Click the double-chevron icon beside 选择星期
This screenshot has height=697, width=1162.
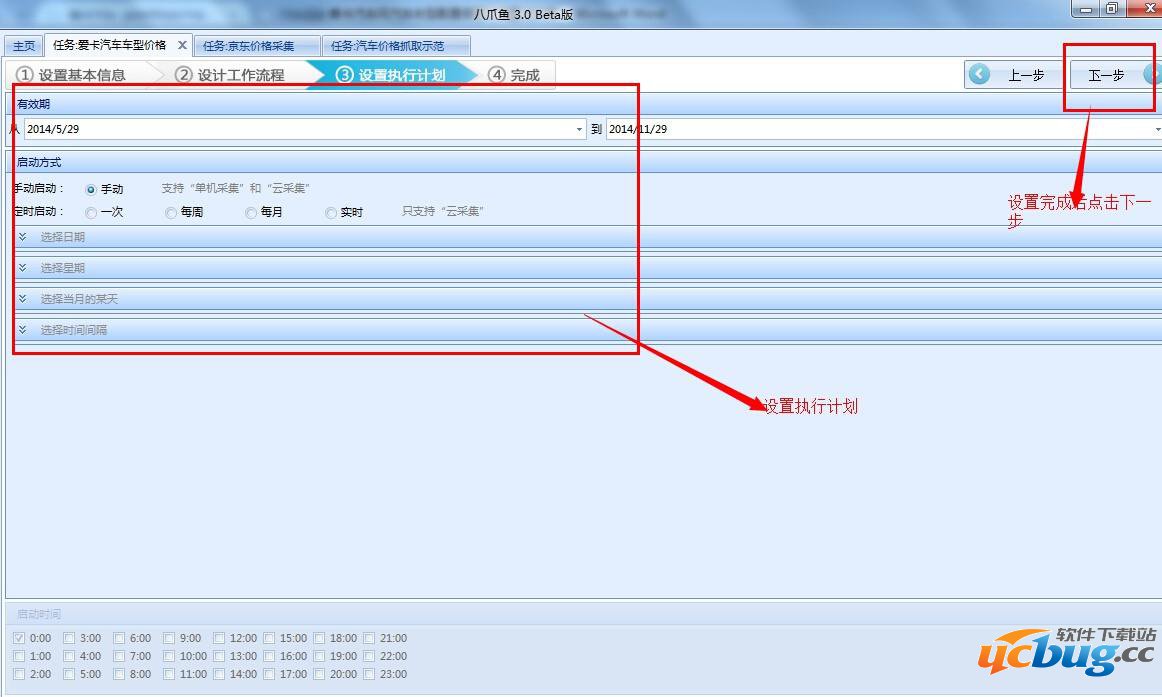[x=23, y=268]
